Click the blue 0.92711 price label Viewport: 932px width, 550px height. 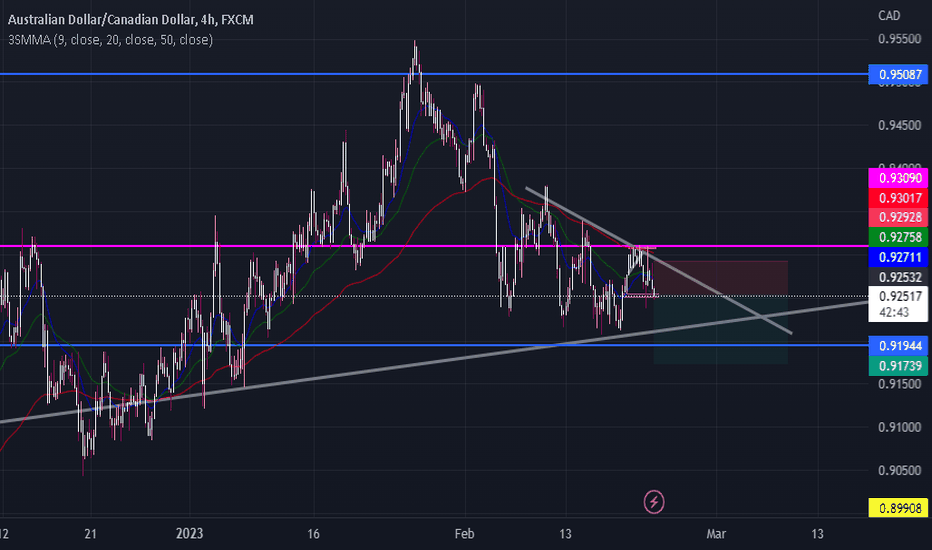pos(898,257)
